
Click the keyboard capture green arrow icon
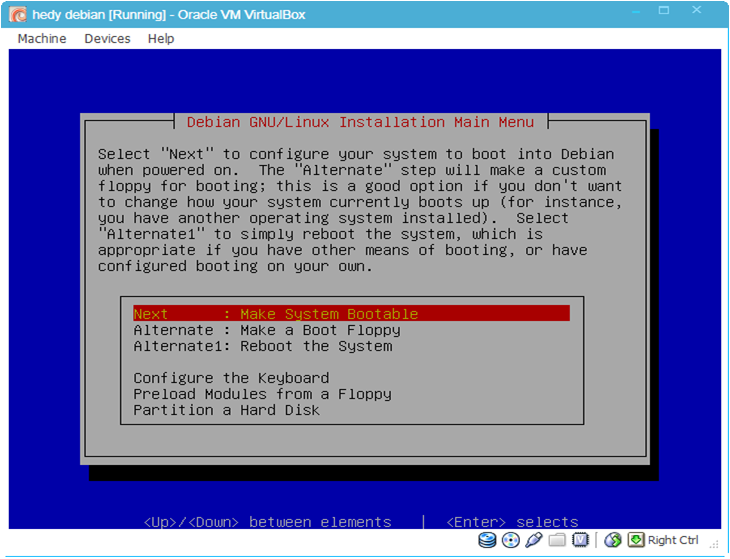pos(636,540)
